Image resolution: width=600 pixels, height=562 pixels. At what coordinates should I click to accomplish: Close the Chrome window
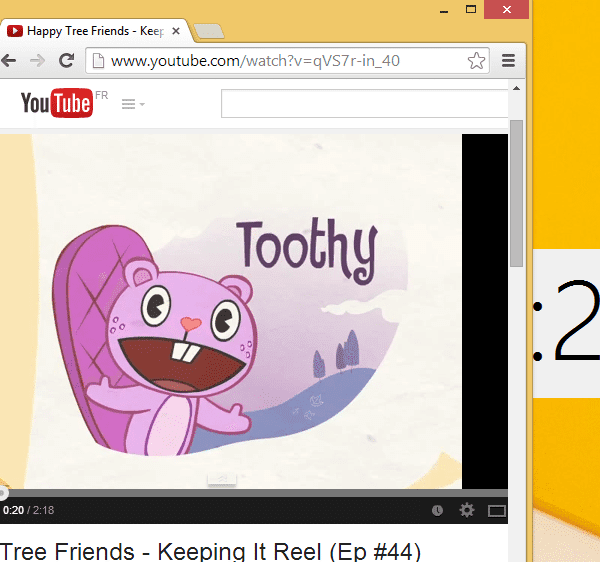[506, 10]
